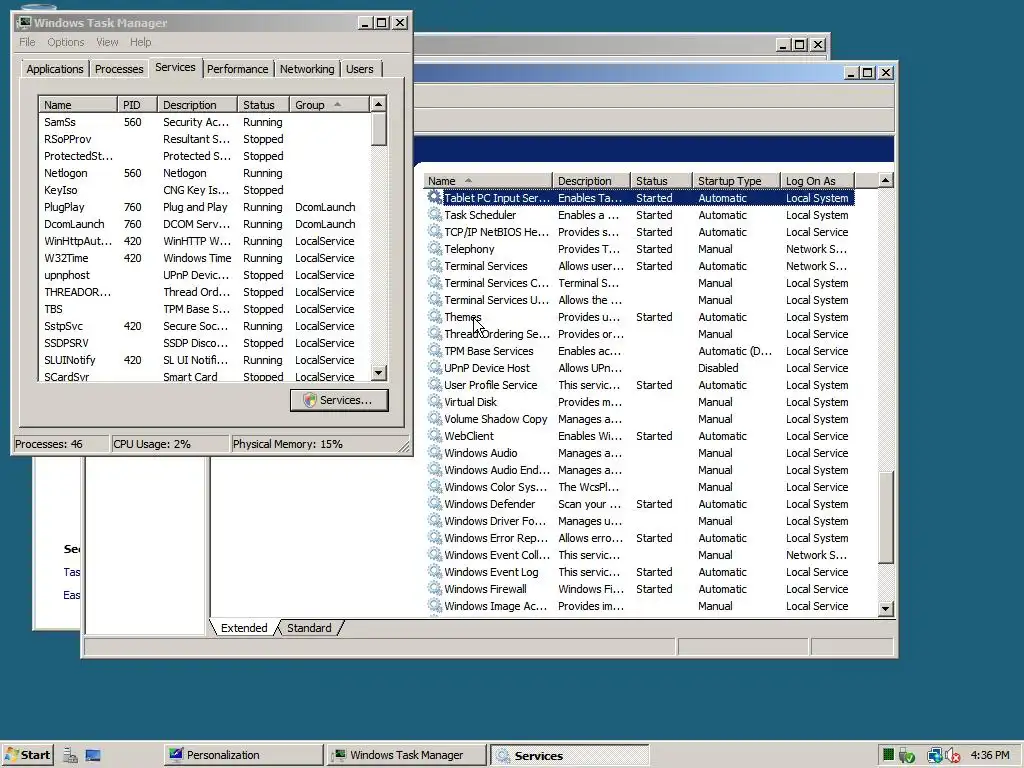Click the TCP/IP NetBIOS Helper gear icon
1024x768 pixels.
434,231
